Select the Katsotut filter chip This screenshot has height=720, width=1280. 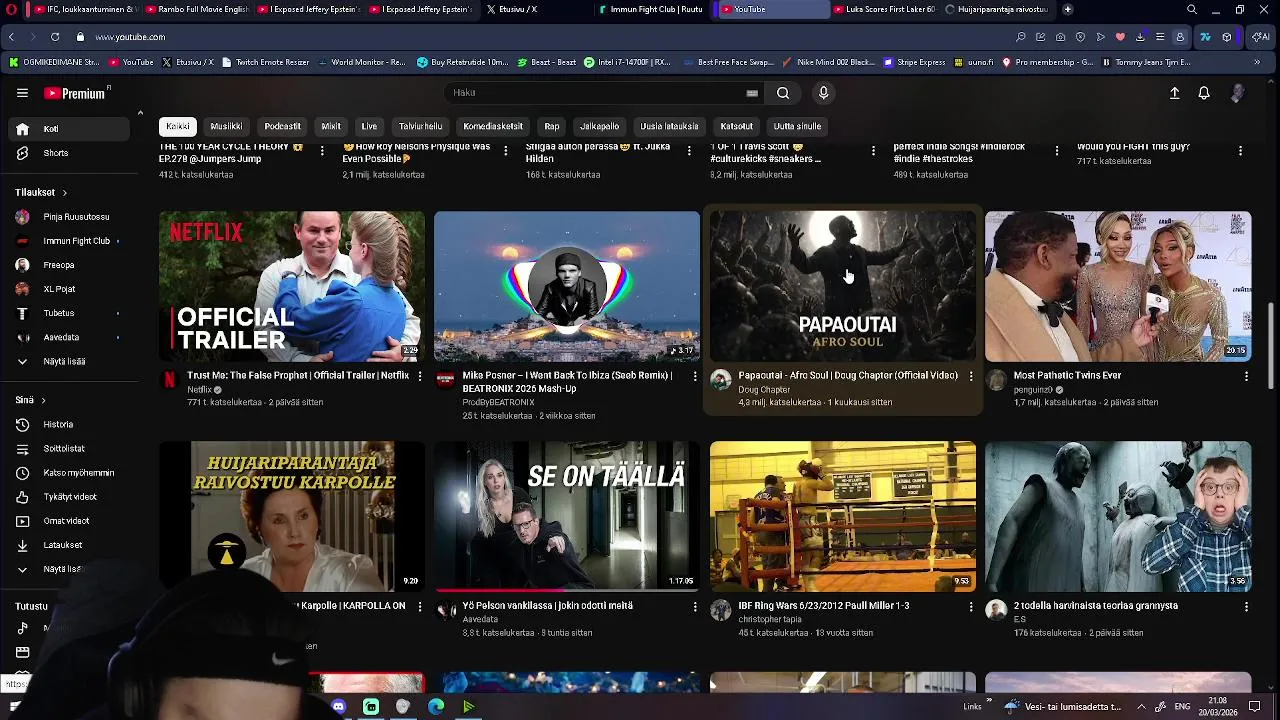736,127
